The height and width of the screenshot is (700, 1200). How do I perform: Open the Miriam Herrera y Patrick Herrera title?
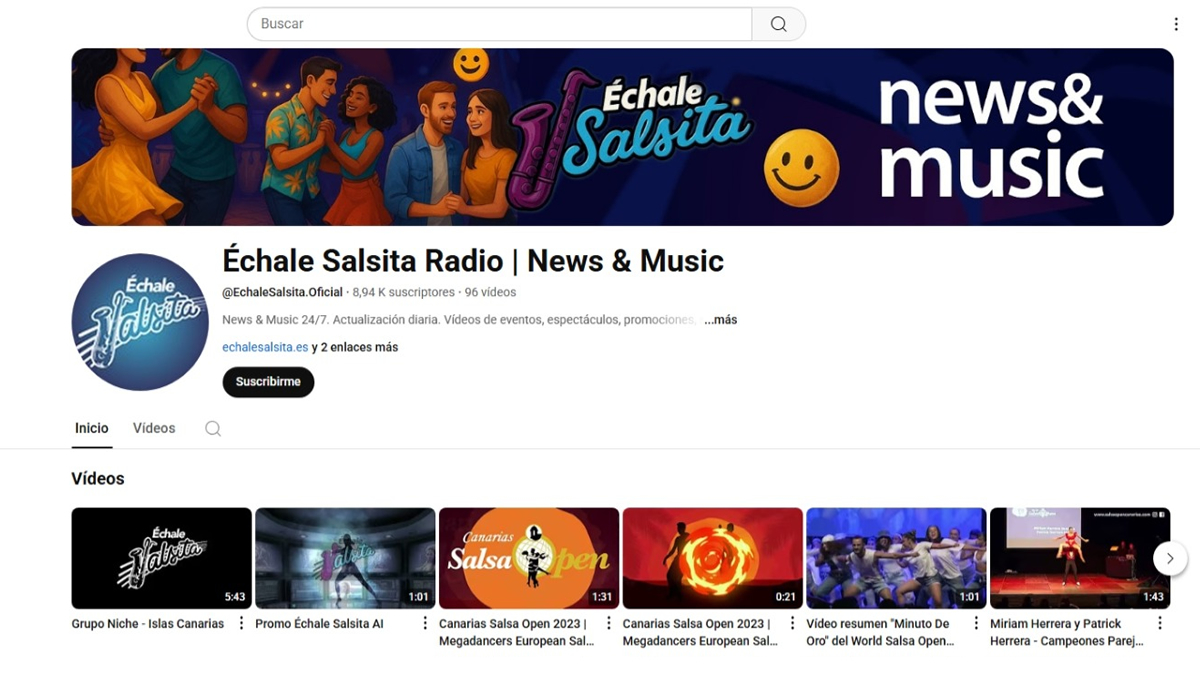[1067, 632]
